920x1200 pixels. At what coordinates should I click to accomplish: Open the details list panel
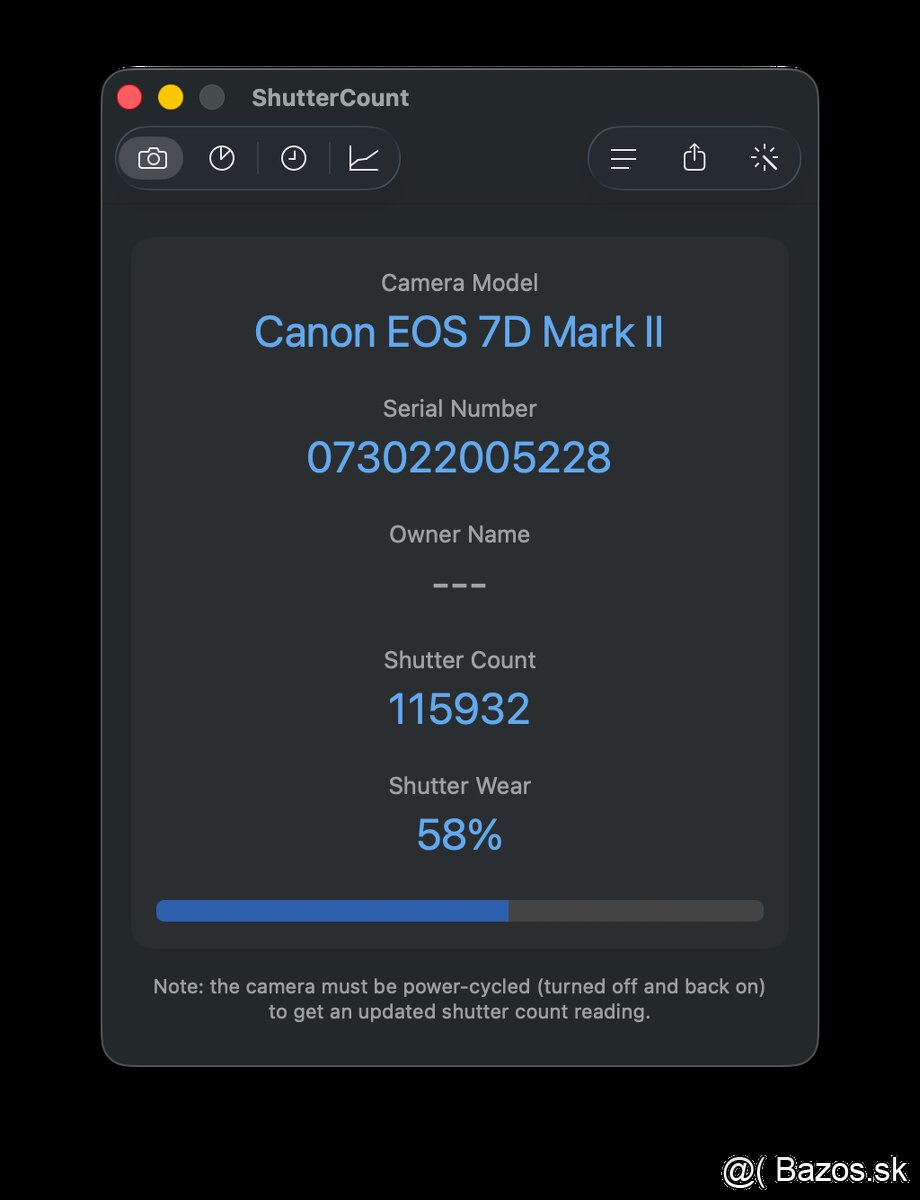click(x=623, y=158)
